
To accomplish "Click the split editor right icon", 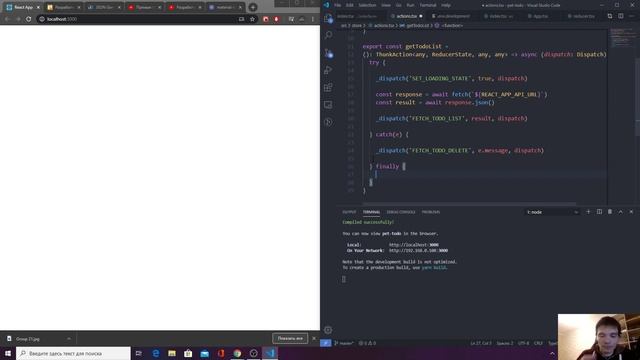I will [x=620, y=16].
